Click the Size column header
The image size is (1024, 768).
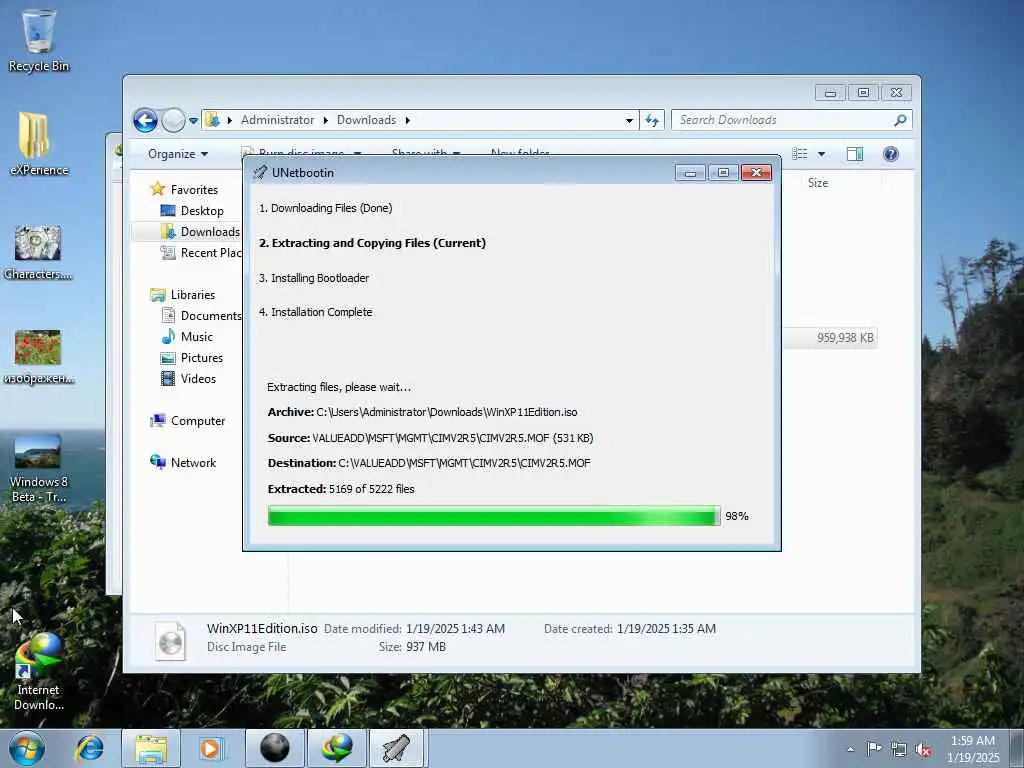coord(818,183)
